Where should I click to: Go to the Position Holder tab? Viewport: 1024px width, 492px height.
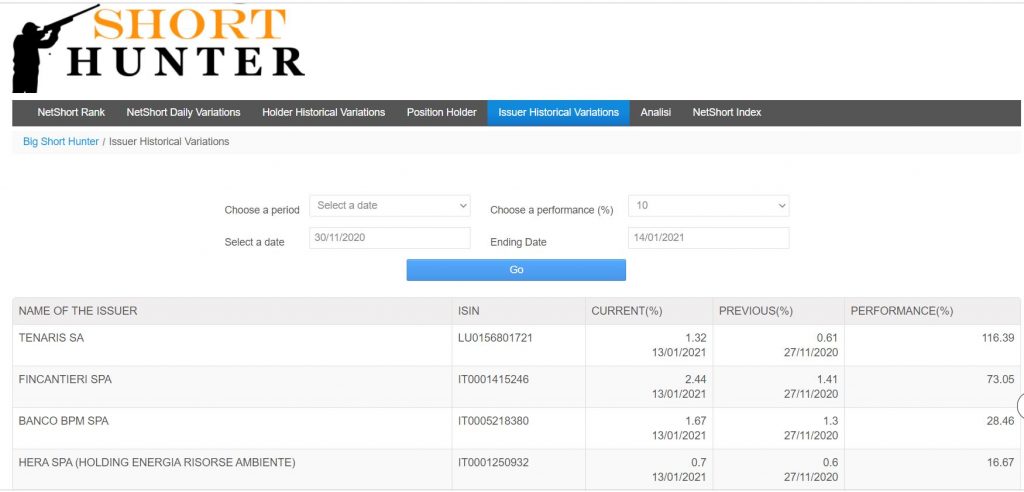pyautogui.click(x=441, y=112)
